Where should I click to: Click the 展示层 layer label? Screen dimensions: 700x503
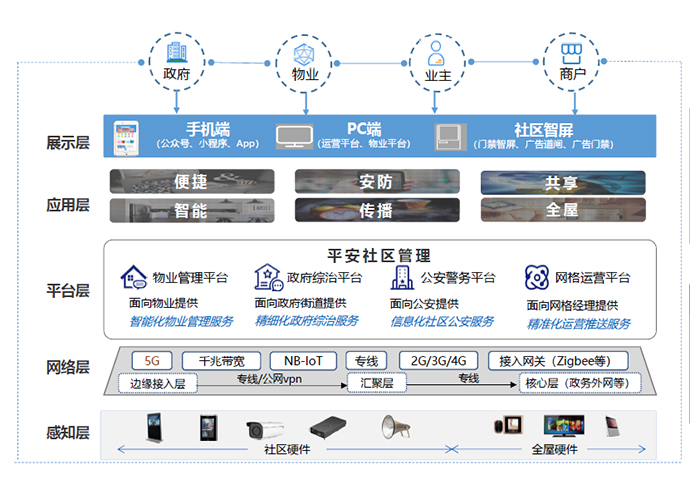68,143
